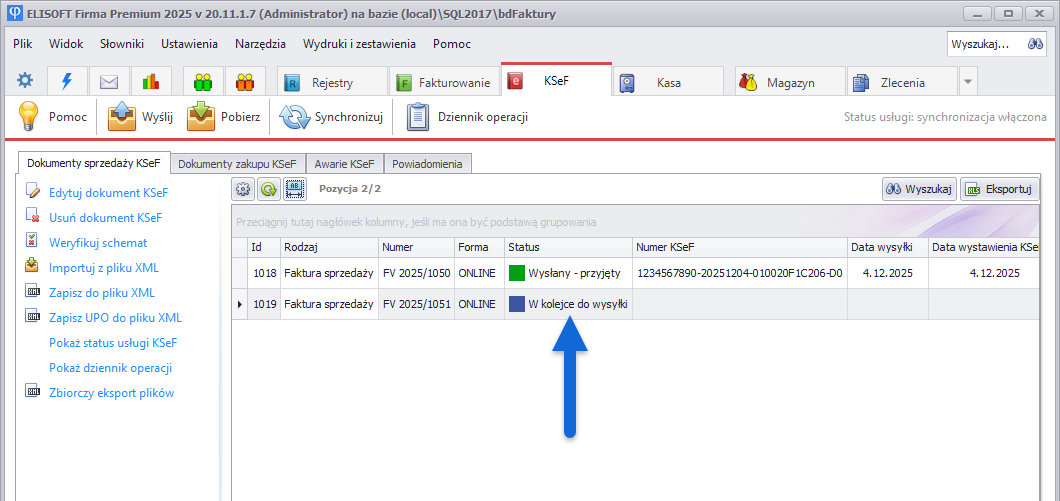Click the Pobierz download icon
1060x501 pixels.
202,117
